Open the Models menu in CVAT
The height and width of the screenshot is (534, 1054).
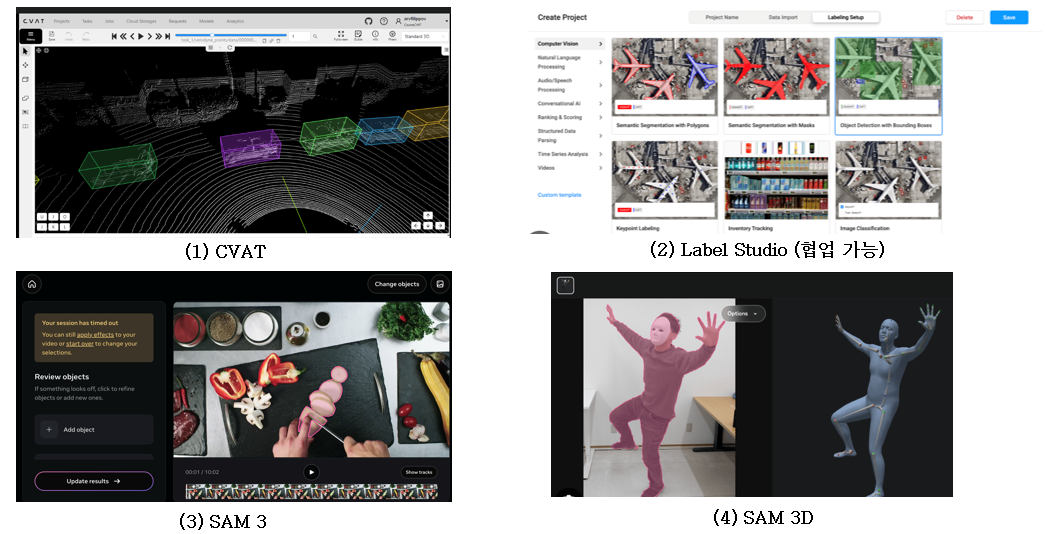[206, 22]
